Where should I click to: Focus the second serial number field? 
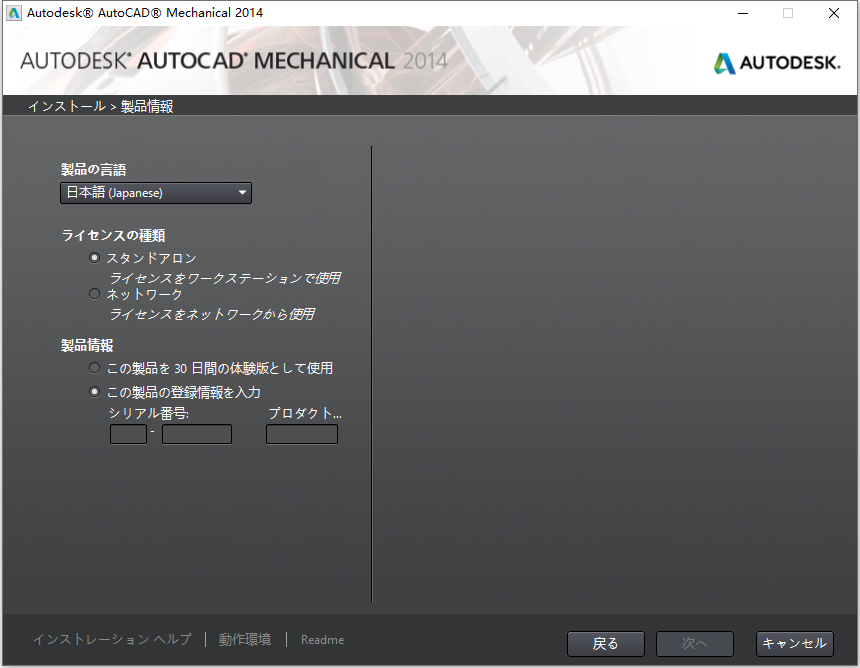click(197, 434)
